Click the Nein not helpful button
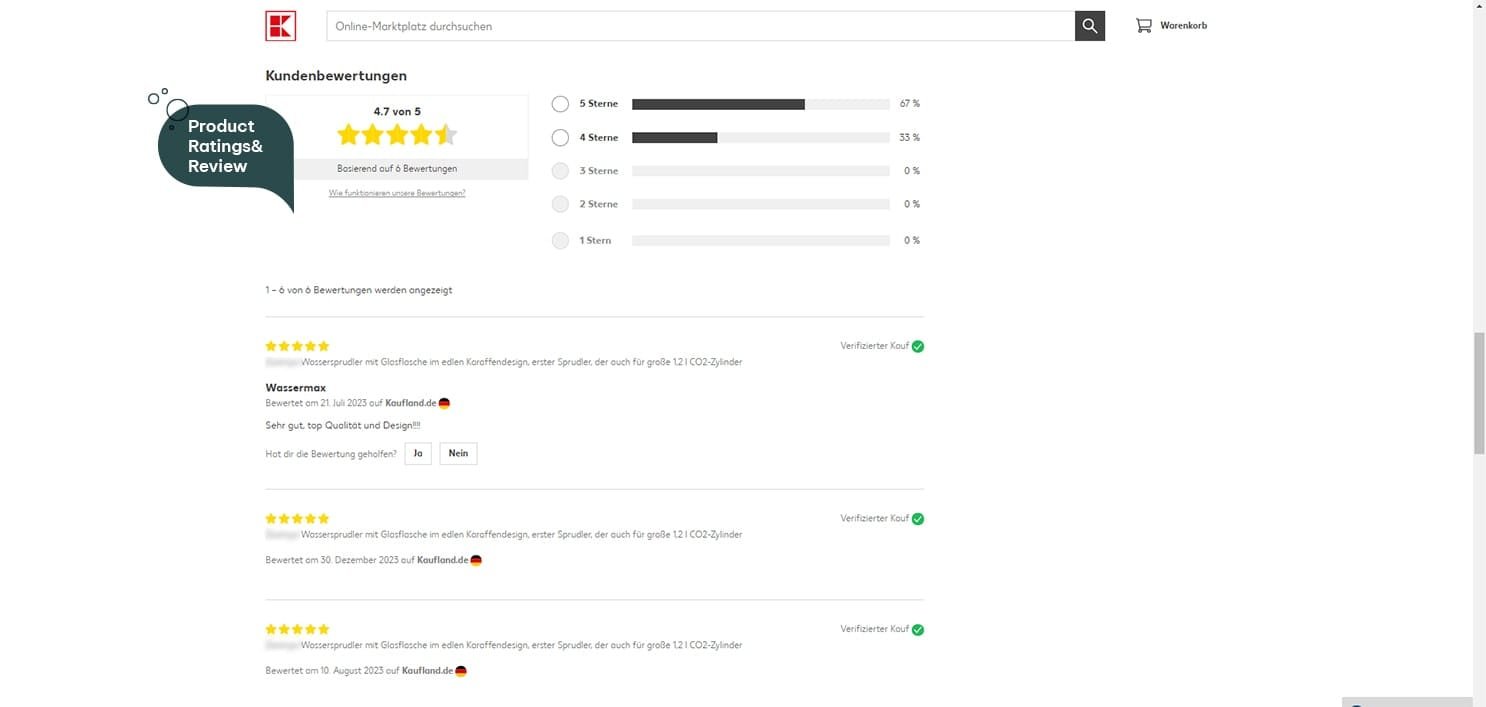The image size is (1486, 707). (458, 454)
